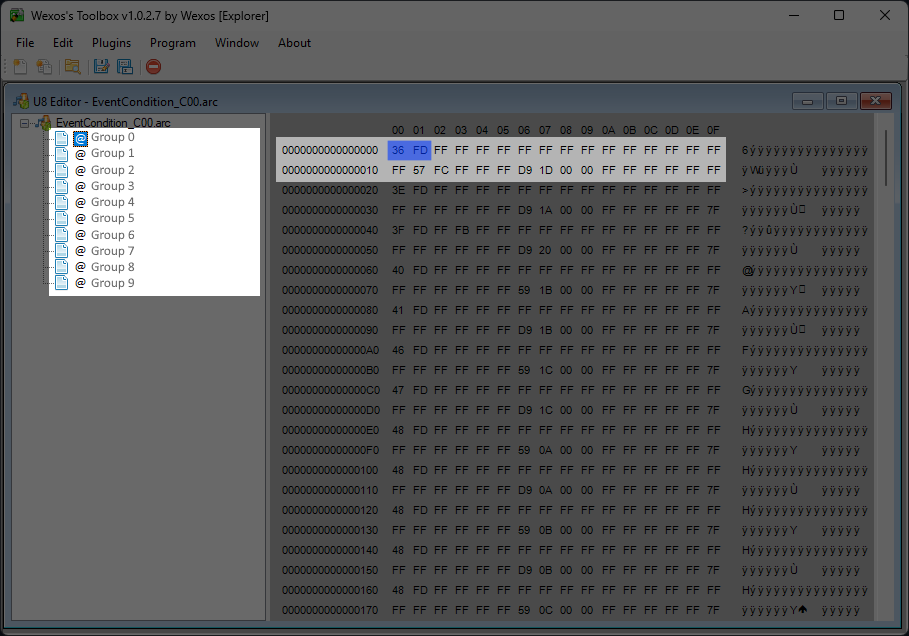Close the U8 Editor child window
The image size is (909, 636).
click(875, 101)
